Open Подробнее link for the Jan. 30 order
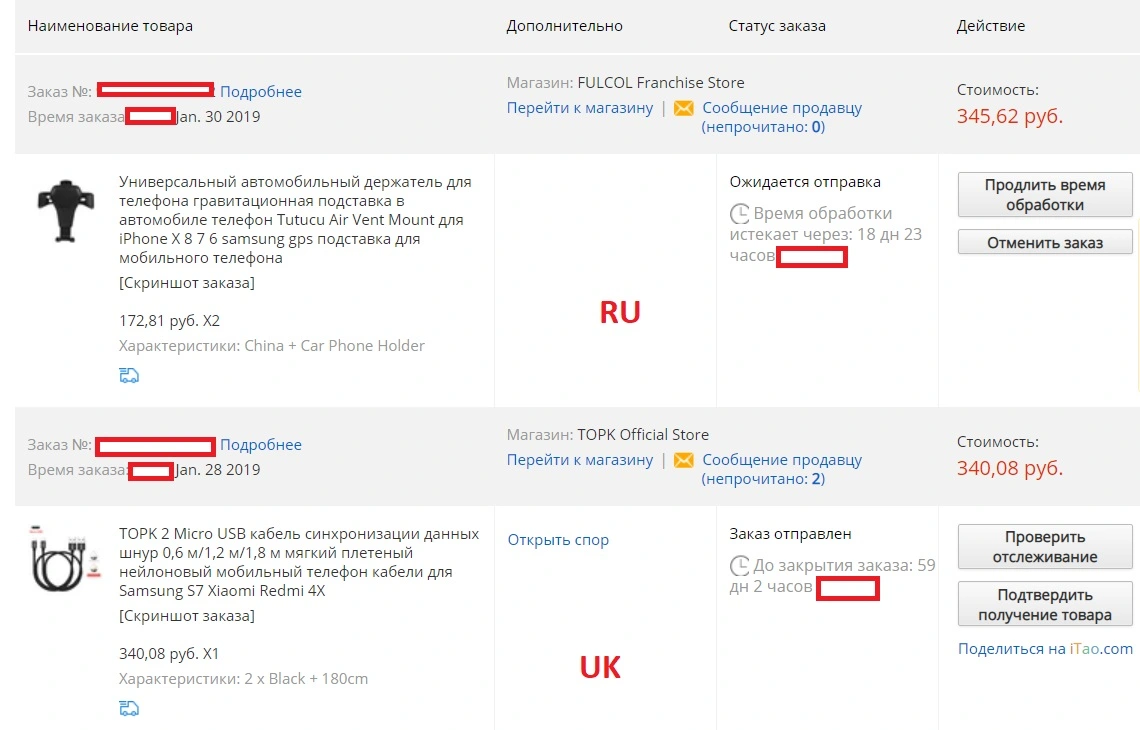The height and width of the screenshot is (730, 1140). [261, 92]
